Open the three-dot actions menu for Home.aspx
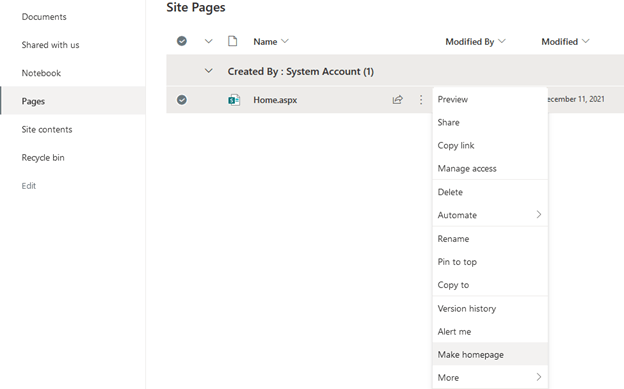 pos(421,100)
